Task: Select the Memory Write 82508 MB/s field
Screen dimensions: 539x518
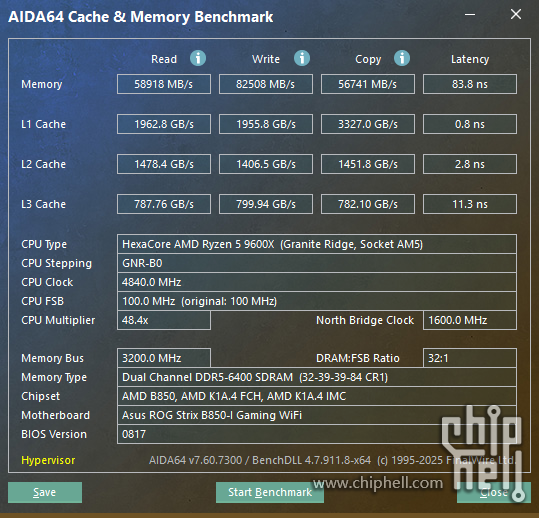Action: pyautogui.click(x=266, y=84)
